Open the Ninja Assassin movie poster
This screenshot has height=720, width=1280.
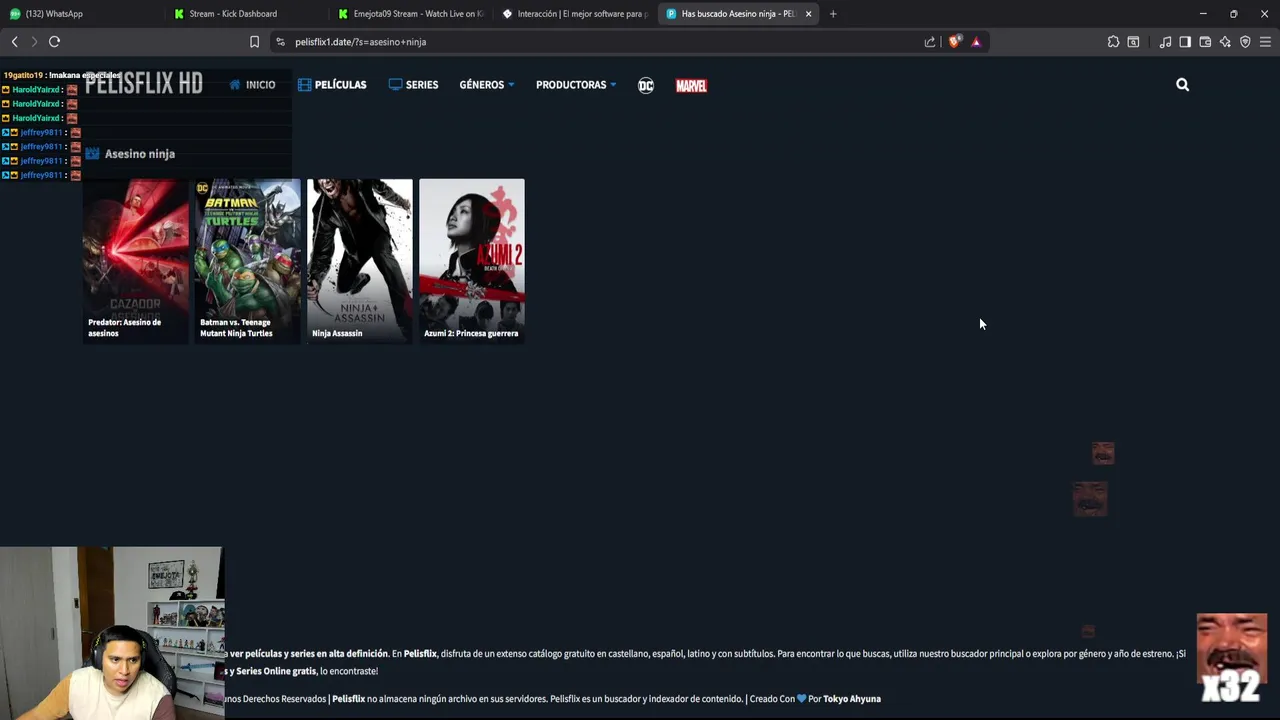tap(359, 261)
